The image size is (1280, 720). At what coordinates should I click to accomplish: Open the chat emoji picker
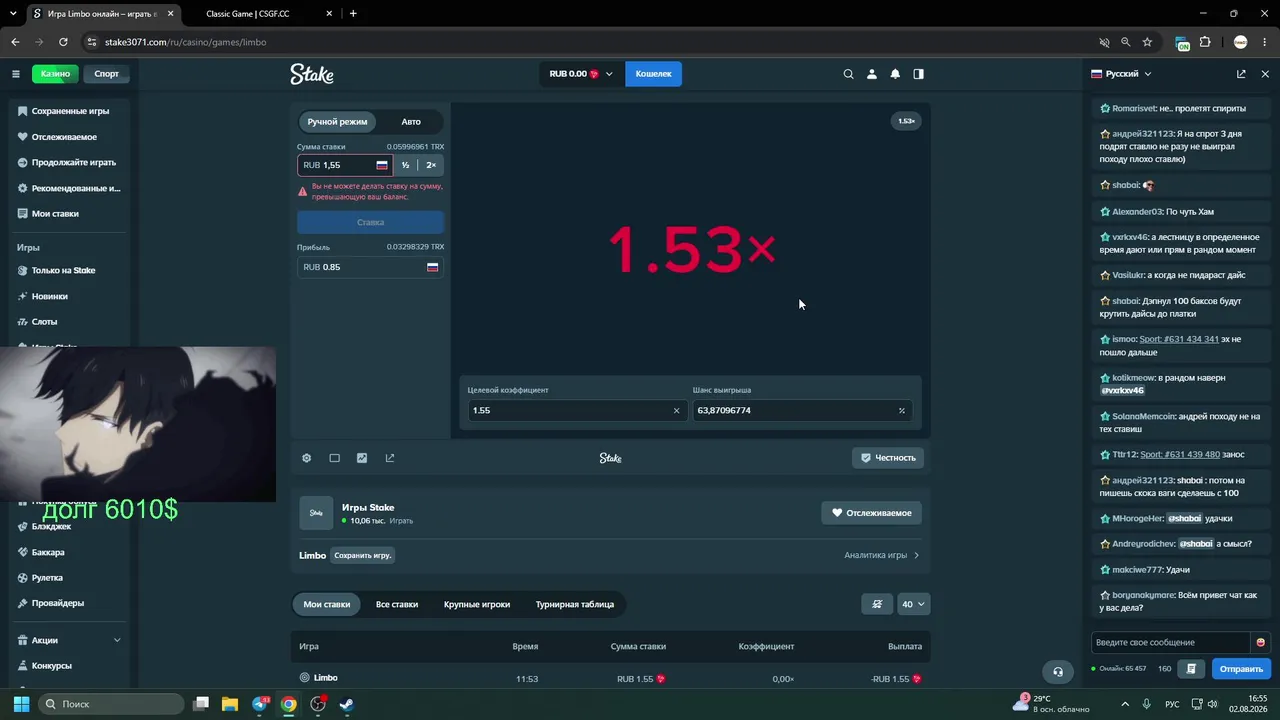pyautogui.click(x=1260, y=642)
